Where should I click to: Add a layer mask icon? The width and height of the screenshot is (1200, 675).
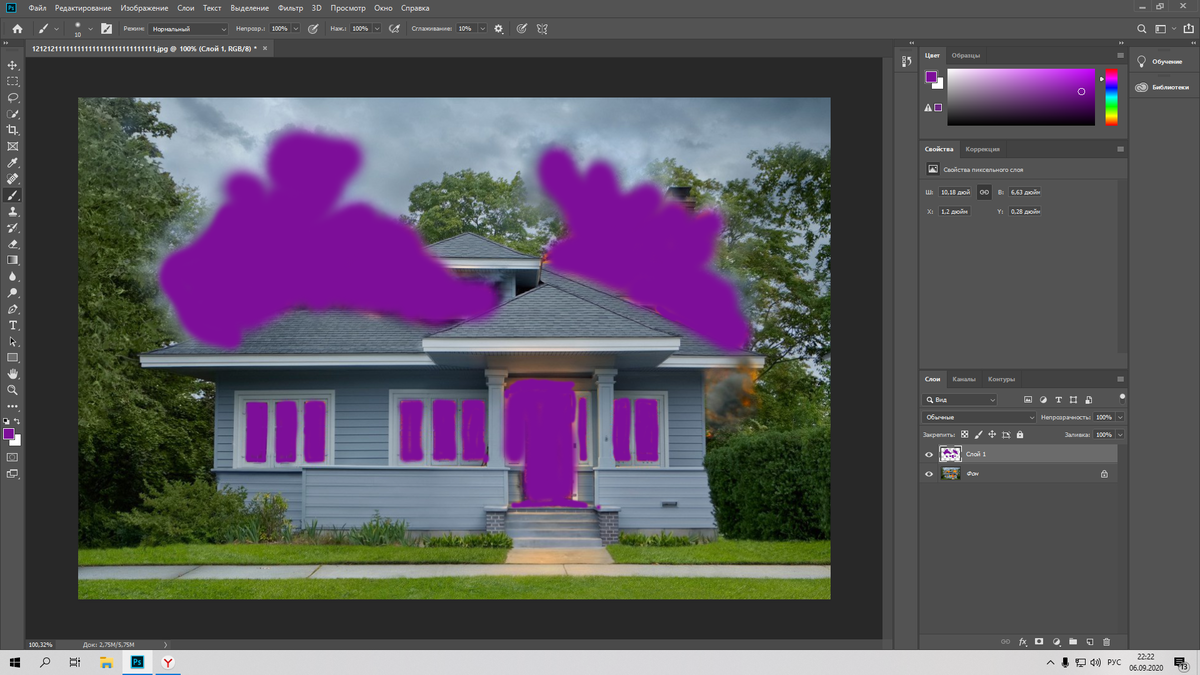tap(1039, 642)
